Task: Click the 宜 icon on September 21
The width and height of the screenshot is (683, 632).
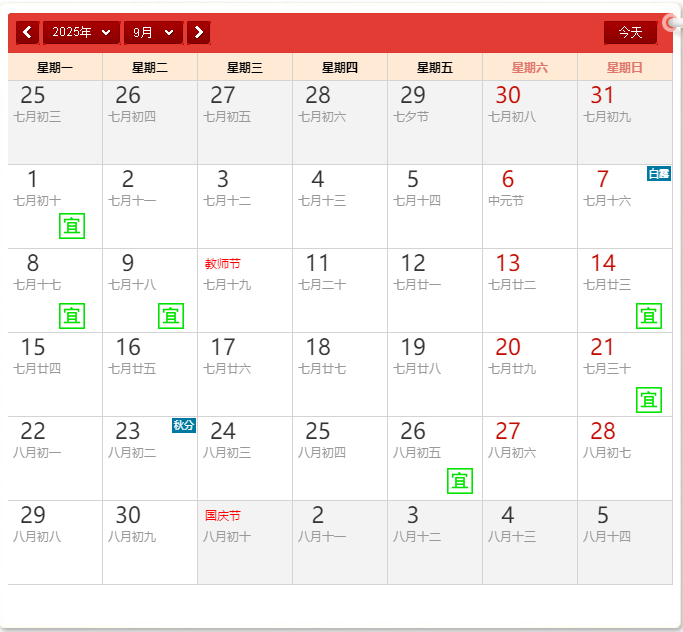Action: pos(649,400)
